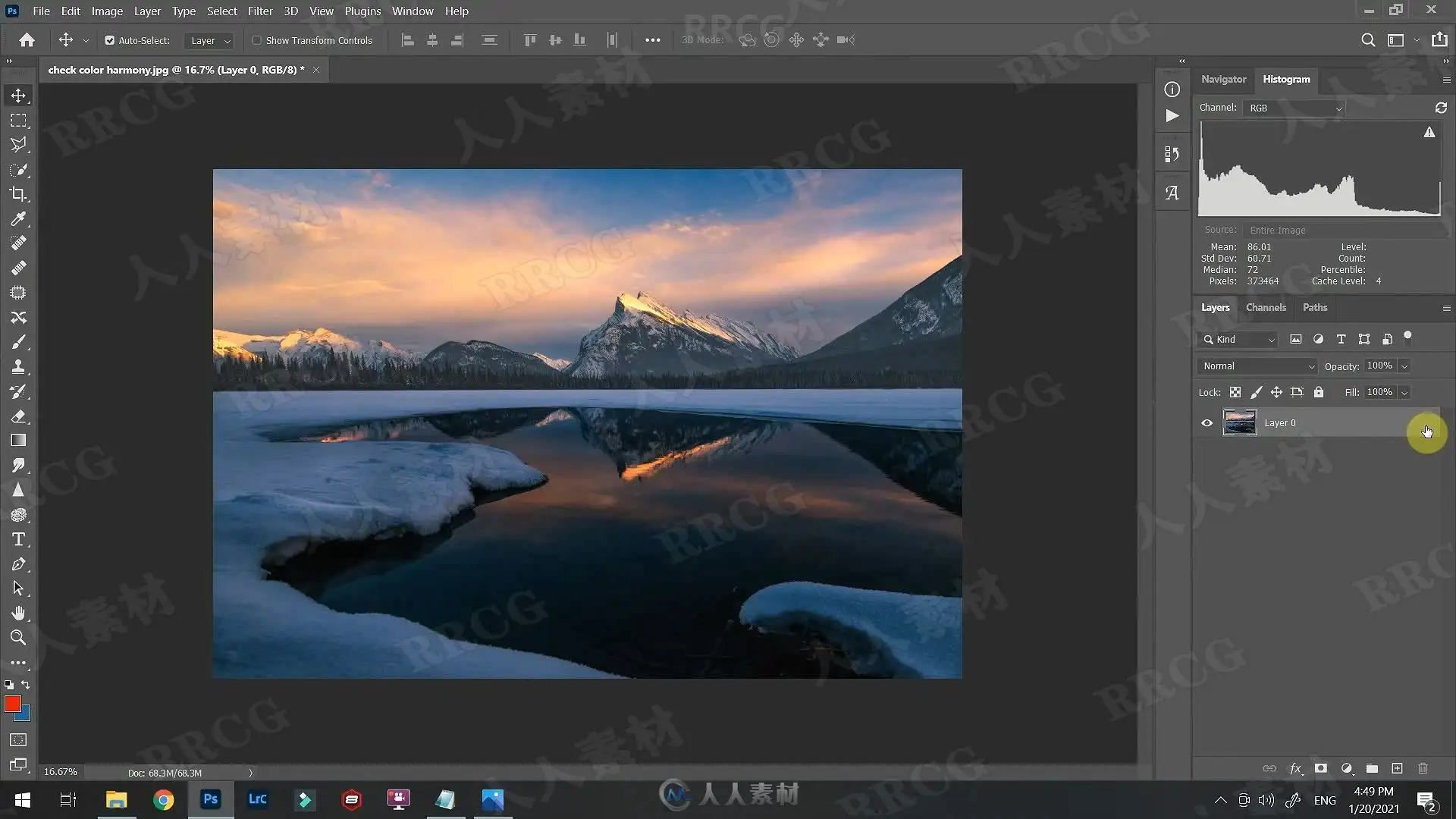Toggle the Auto-Select checkbox
This screenshot has height=819, width=1456.
pyautogui.click(x=109, y=41)
